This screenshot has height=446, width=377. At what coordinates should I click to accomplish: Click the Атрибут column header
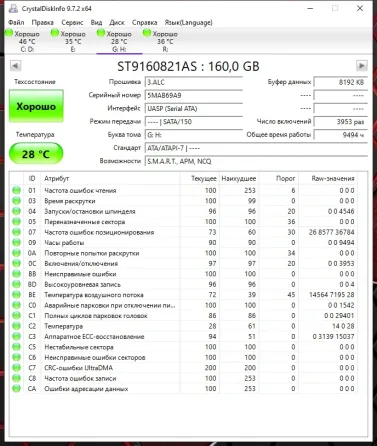point(110,179)
